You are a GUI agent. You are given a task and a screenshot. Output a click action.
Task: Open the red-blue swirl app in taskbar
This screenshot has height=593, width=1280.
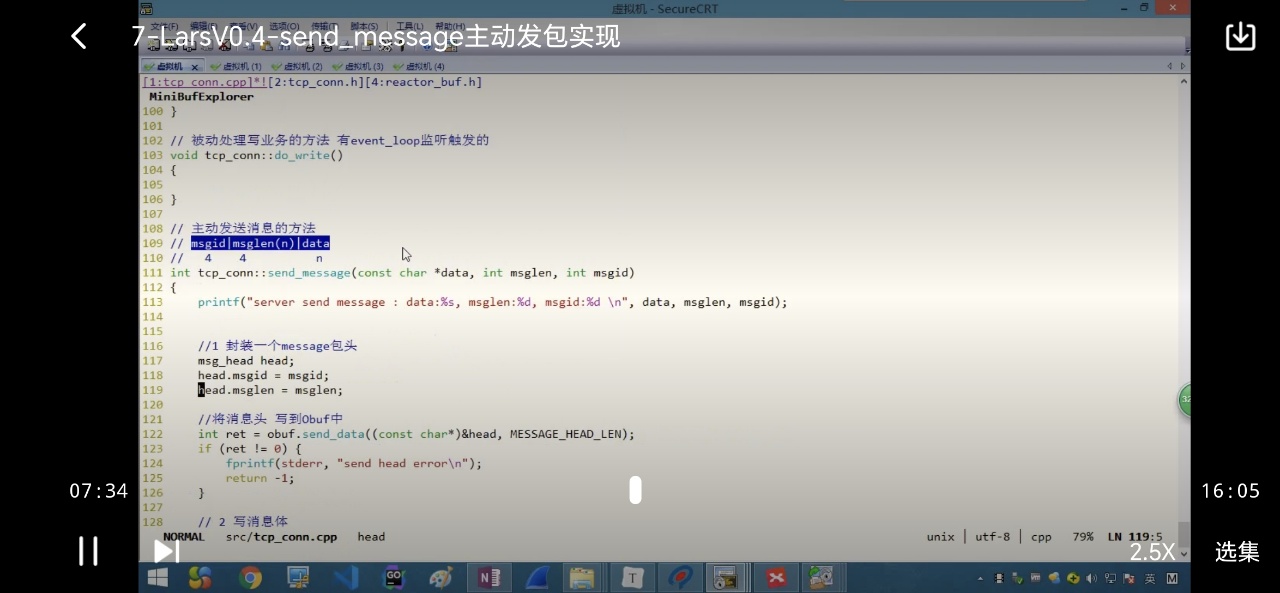pos(681,578)
